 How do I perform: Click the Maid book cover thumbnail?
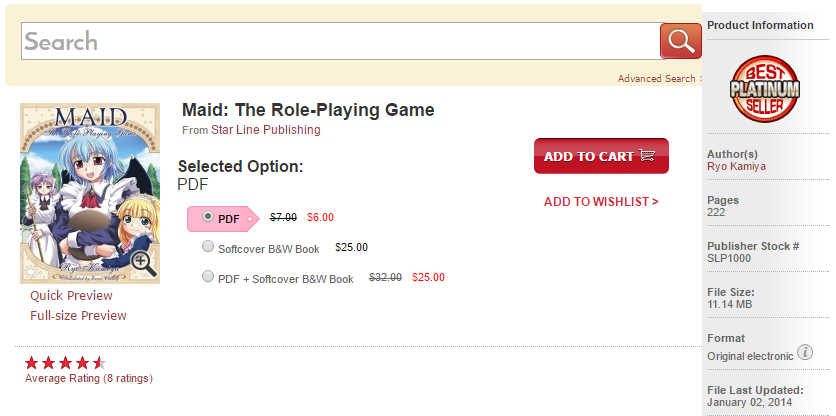click(89, 190)
